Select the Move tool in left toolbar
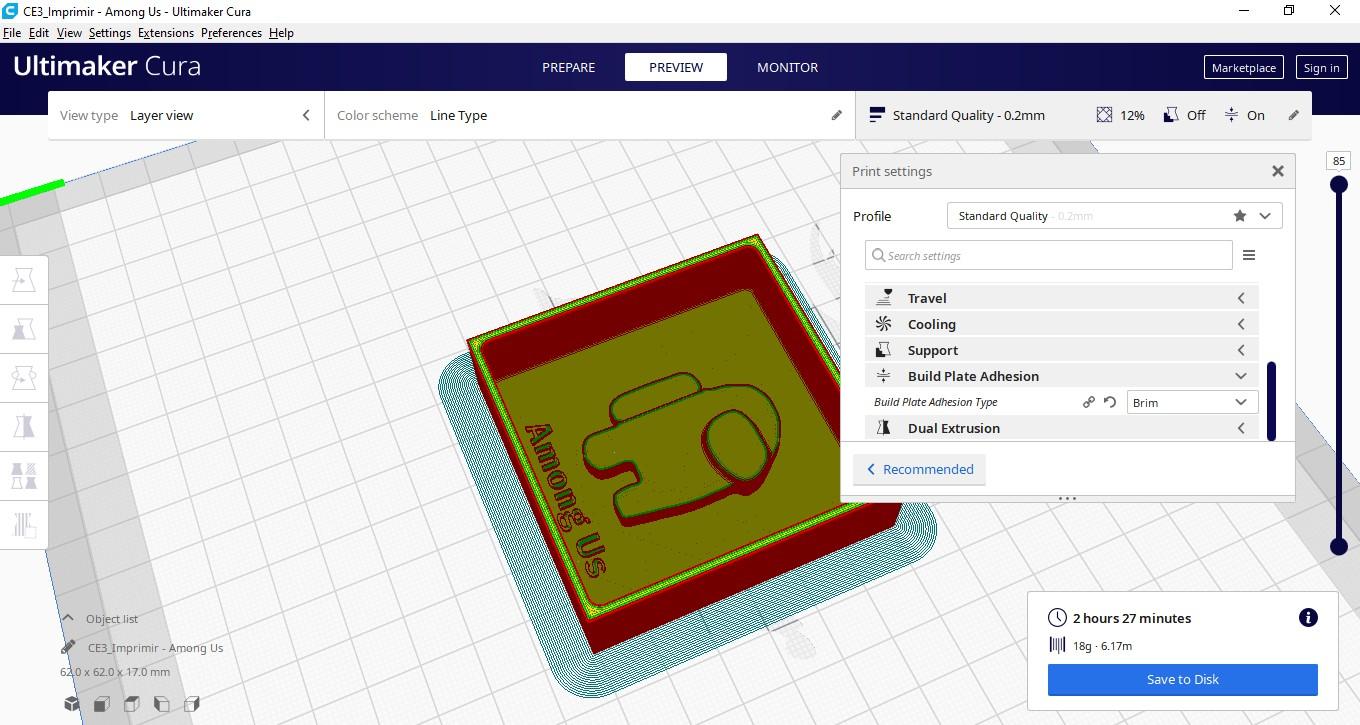1360x725 pixels. click(x=24, y=281)
